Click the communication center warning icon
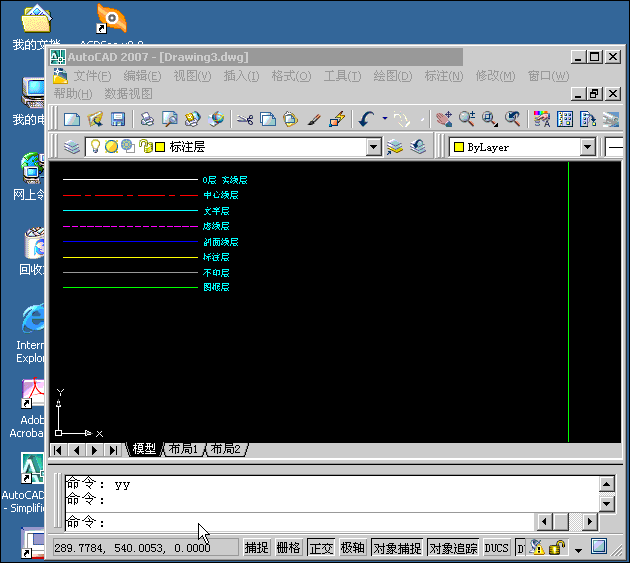 (537, 547)
